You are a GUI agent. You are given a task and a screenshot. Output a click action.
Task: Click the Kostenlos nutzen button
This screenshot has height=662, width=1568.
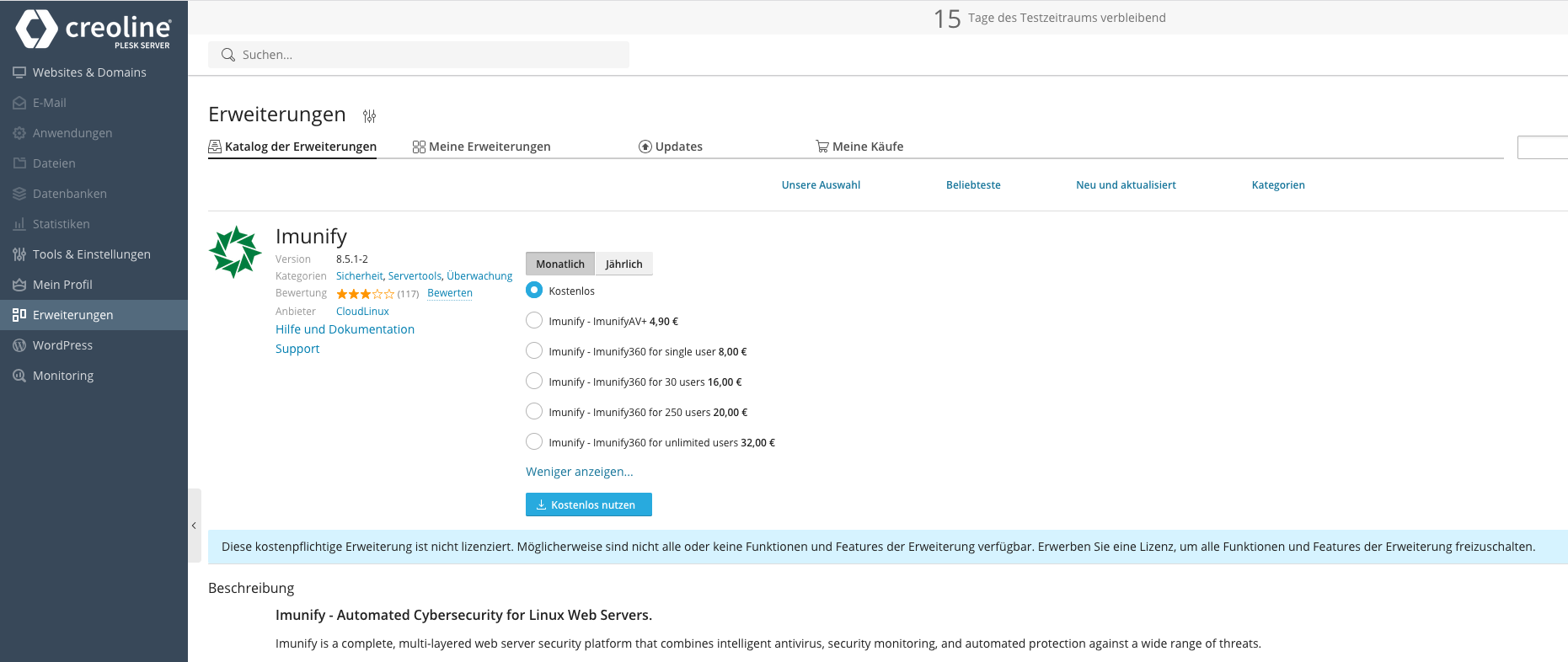[x=589, y=505]
